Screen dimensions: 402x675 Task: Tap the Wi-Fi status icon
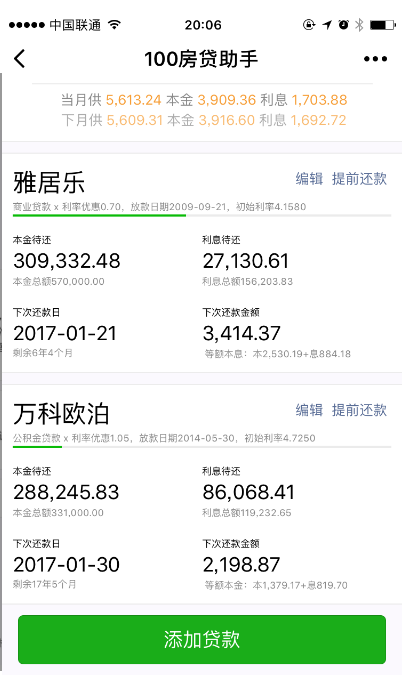click(114, 25)
